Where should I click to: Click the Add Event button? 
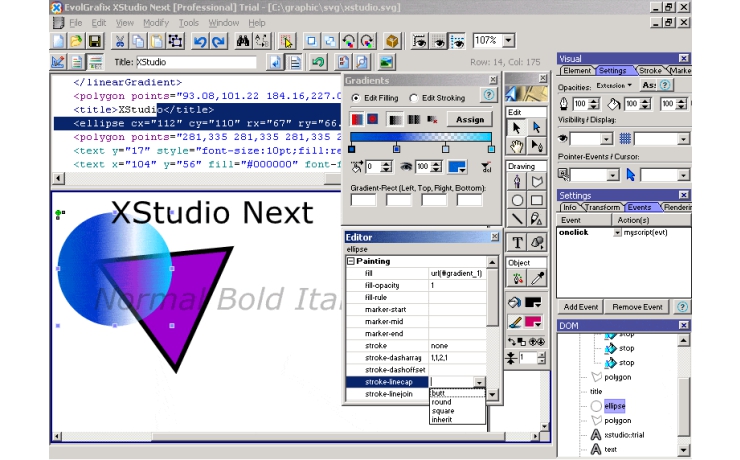click(580, 307)
